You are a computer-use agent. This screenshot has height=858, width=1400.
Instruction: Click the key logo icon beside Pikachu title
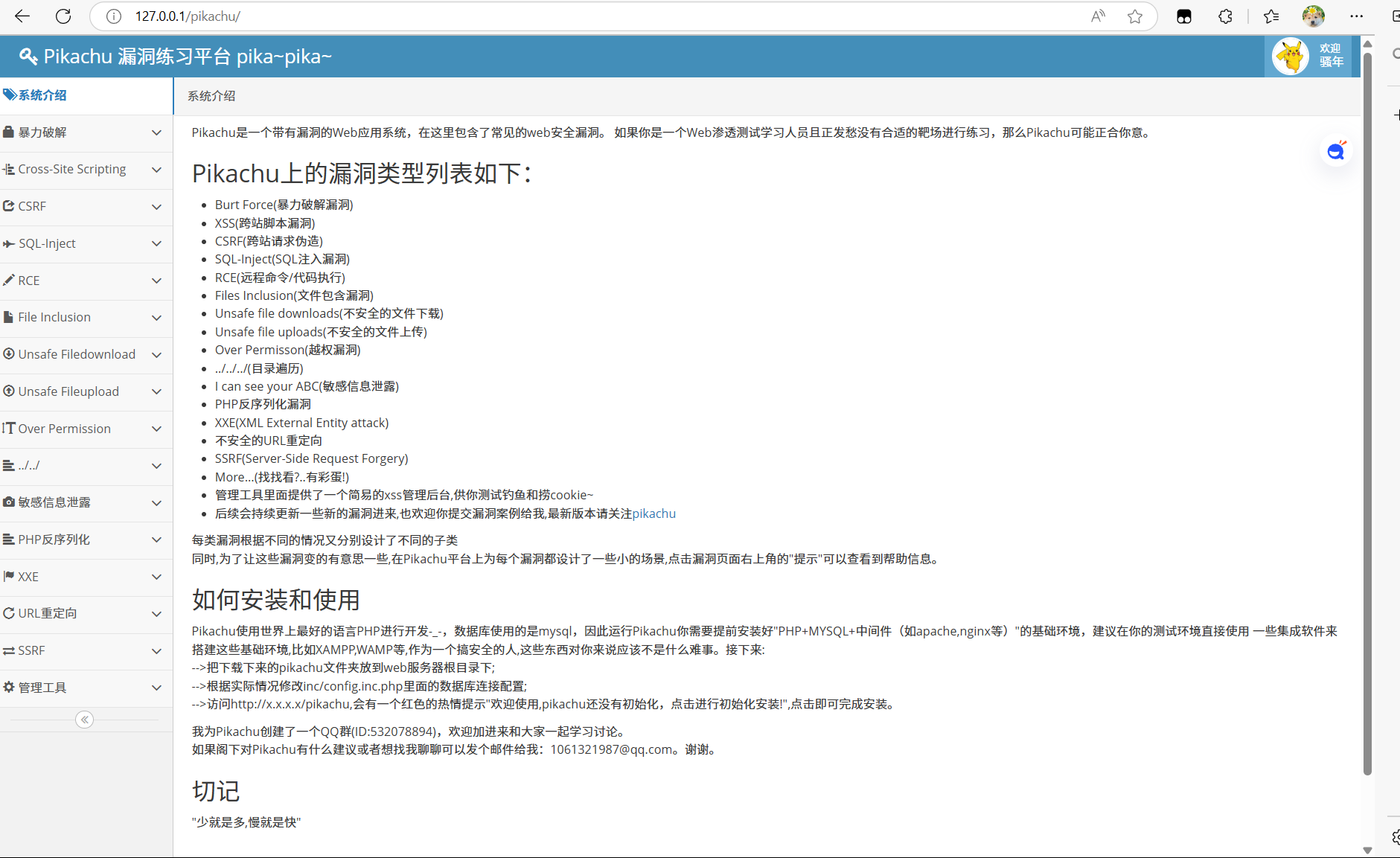tap(28, 57)
